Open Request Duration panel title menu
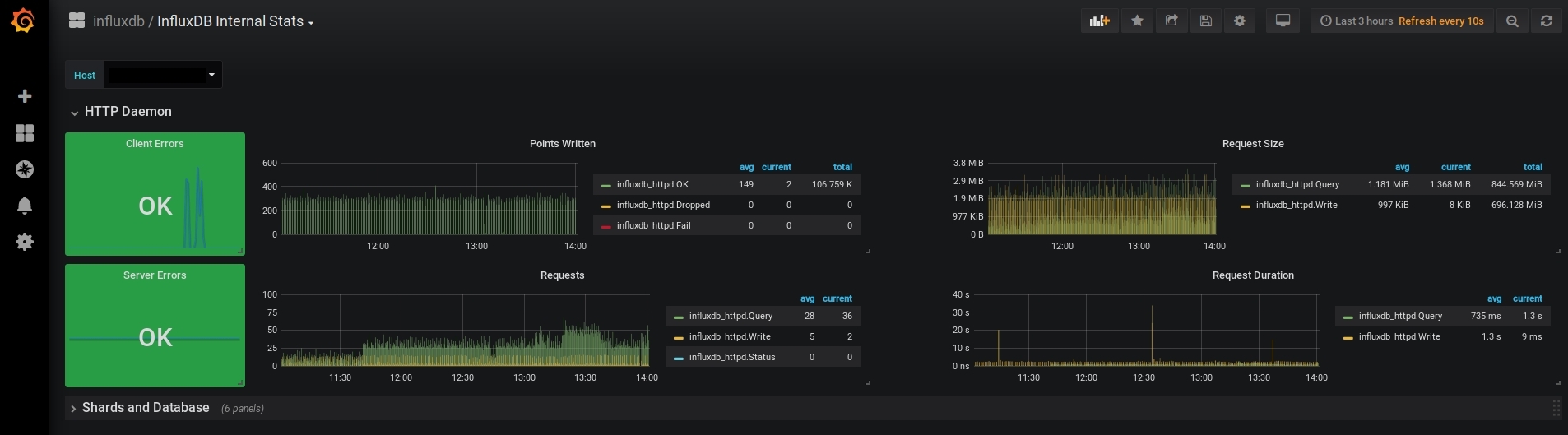 [1253, 275]
